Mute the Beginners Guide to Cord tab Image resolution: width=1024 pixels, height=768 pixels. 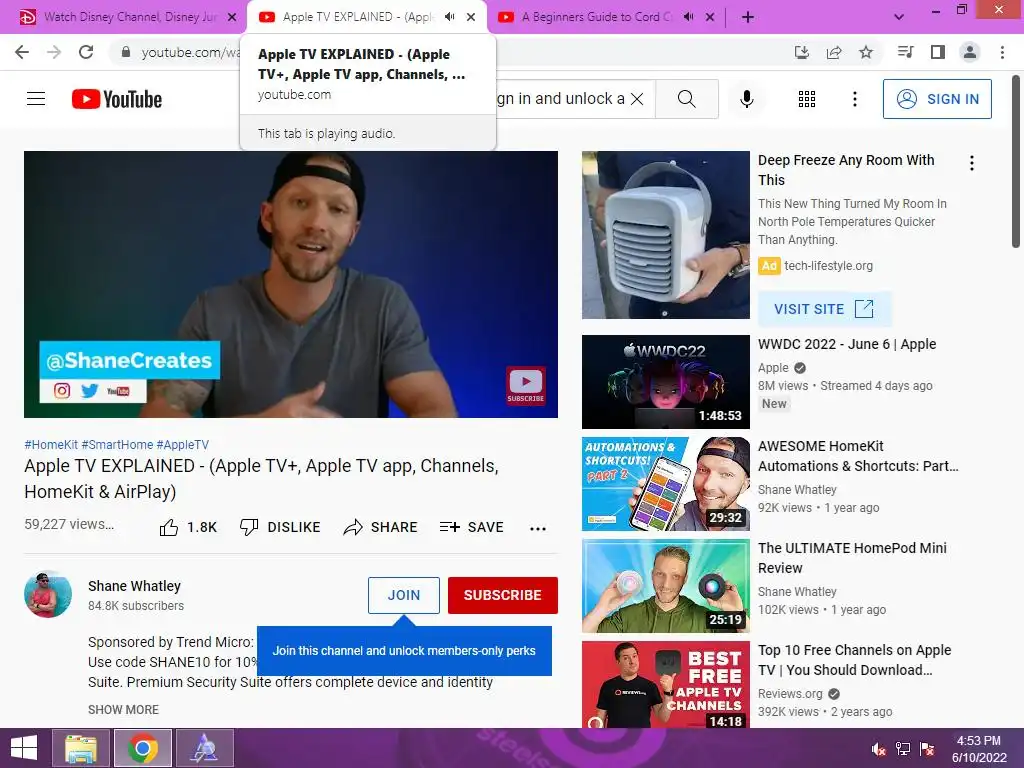point(688,17)
